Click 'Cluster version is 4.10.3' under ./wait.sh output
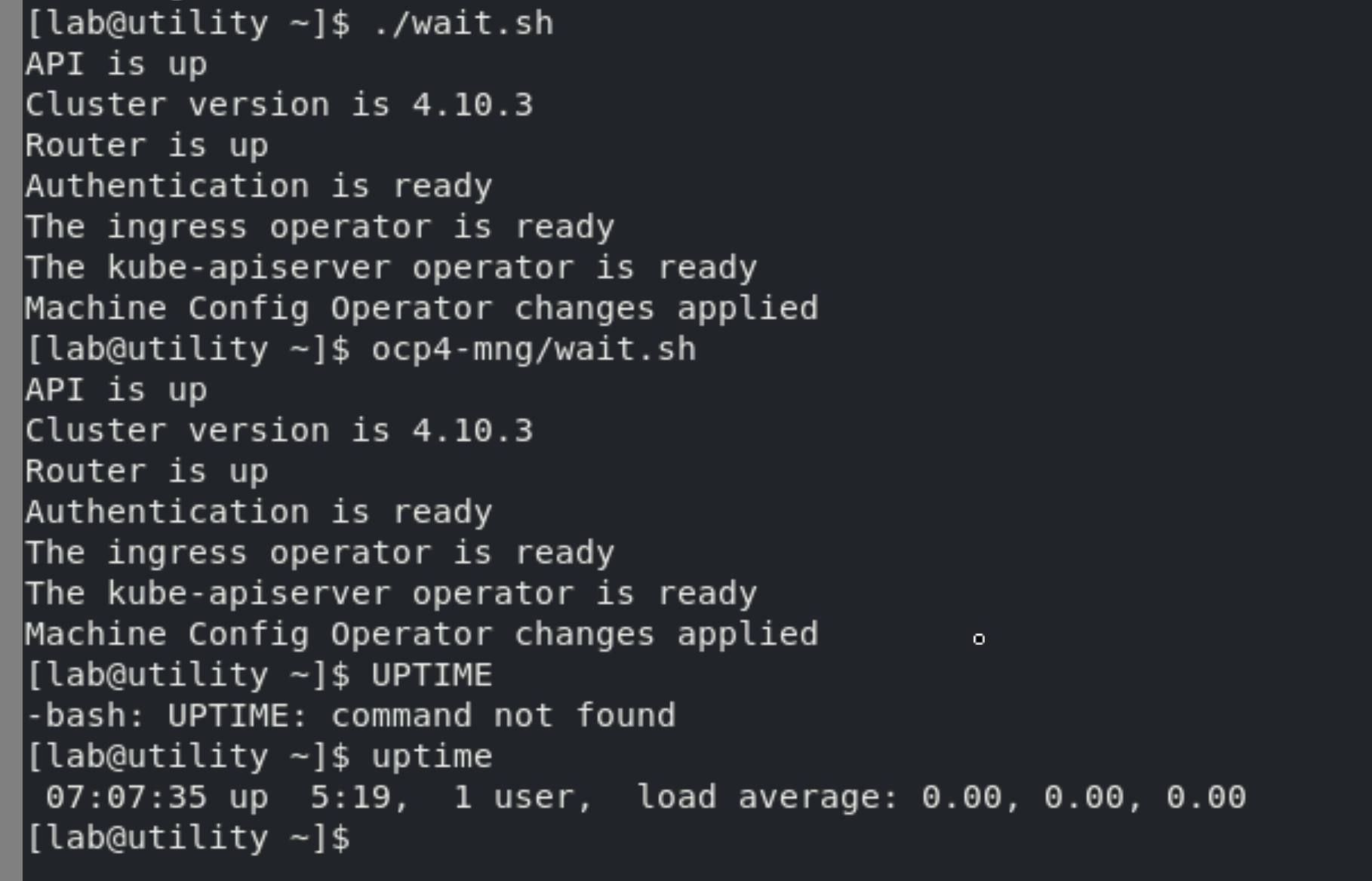Screen dimensions: 1372x881 (x=278, y=105)
